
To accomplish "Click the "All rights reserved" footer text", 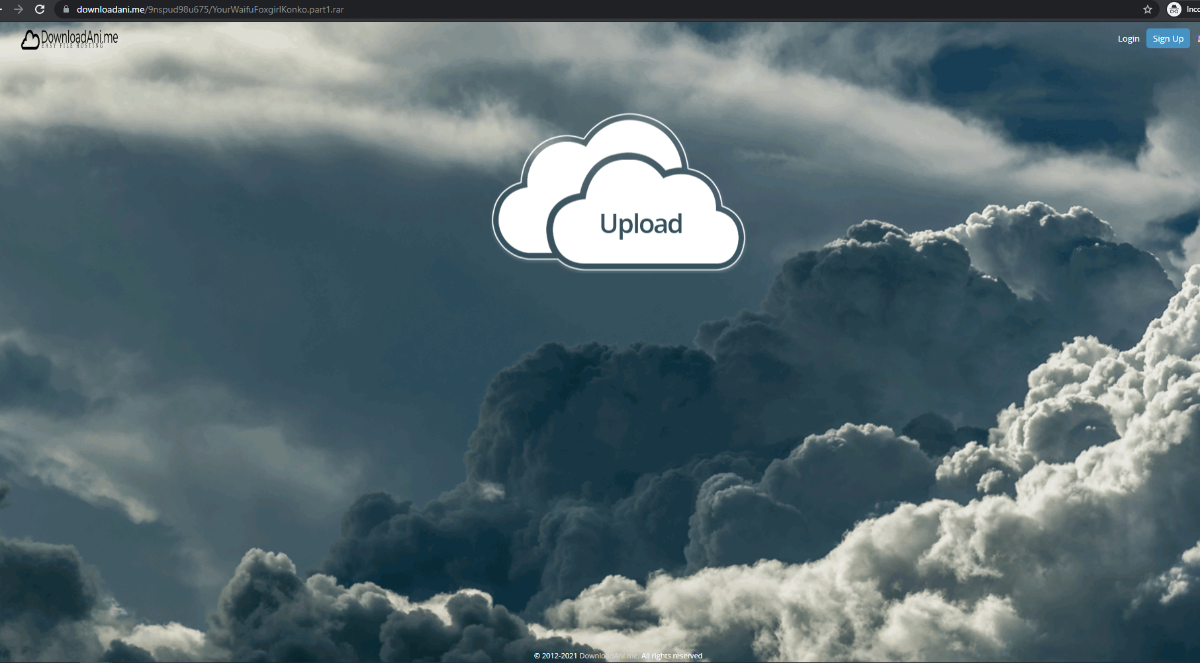I will point(672,656).
